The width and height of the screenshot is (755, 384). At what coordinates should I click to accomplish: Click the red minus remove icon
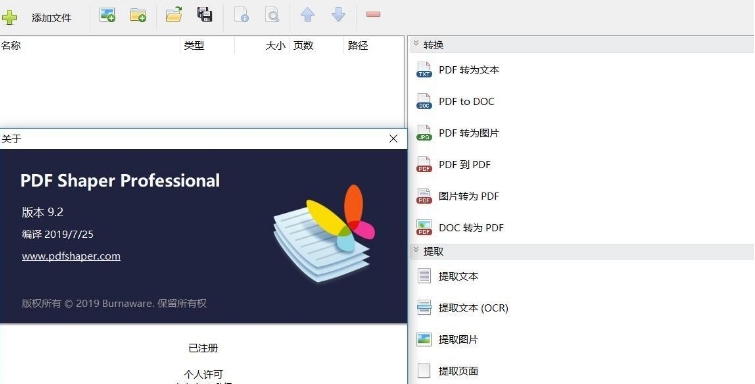pos(373,14)
